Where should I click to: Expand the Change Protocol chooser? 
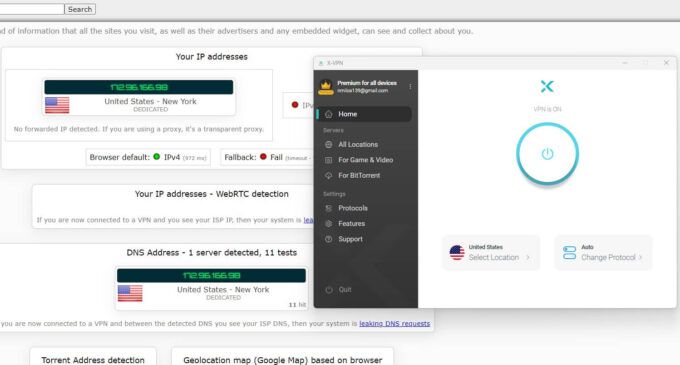pos(603,253)
